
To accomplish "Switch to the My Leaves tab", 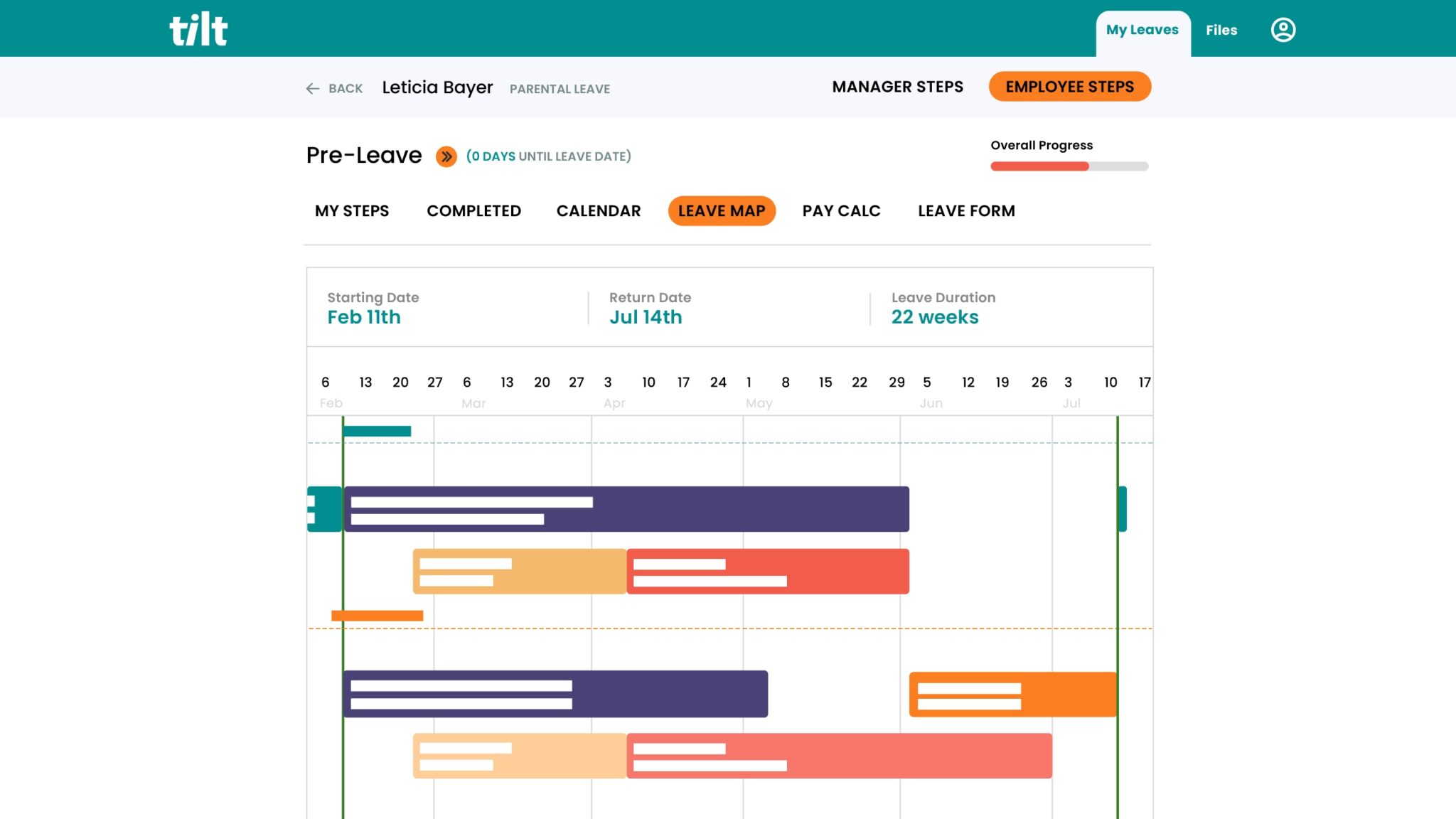I will 1141,30.
